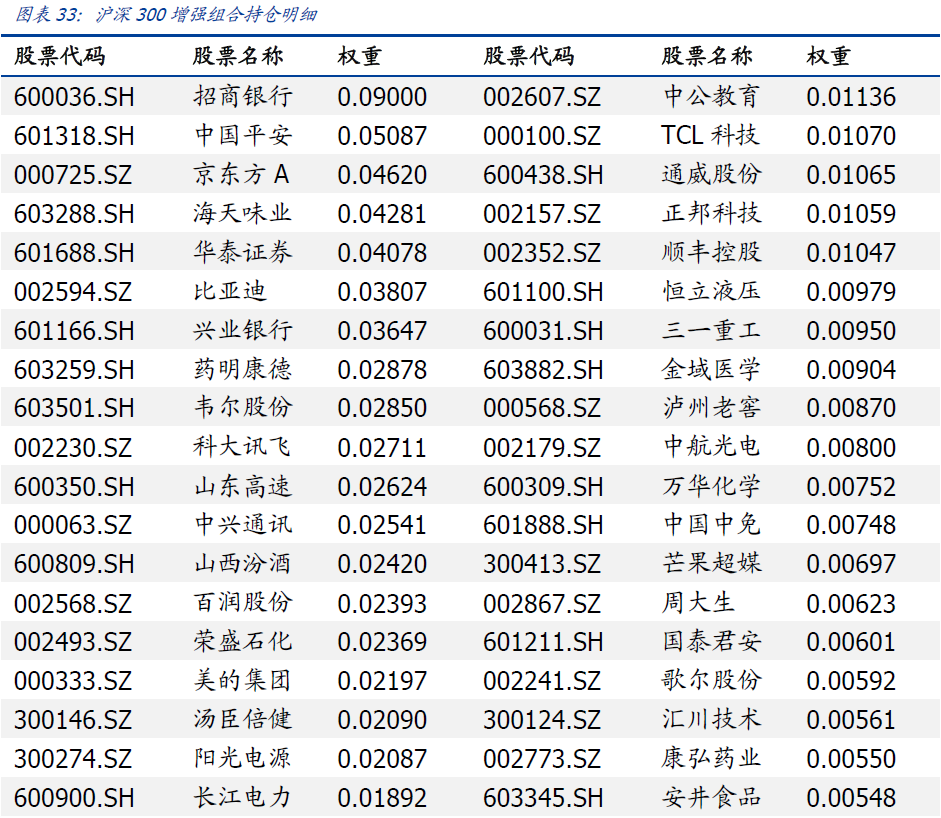Image resolution: width=941 pixels, height=818 pixels.
Task: Click stock name 汤臣倍健
Action: click(x=243, y=720)
